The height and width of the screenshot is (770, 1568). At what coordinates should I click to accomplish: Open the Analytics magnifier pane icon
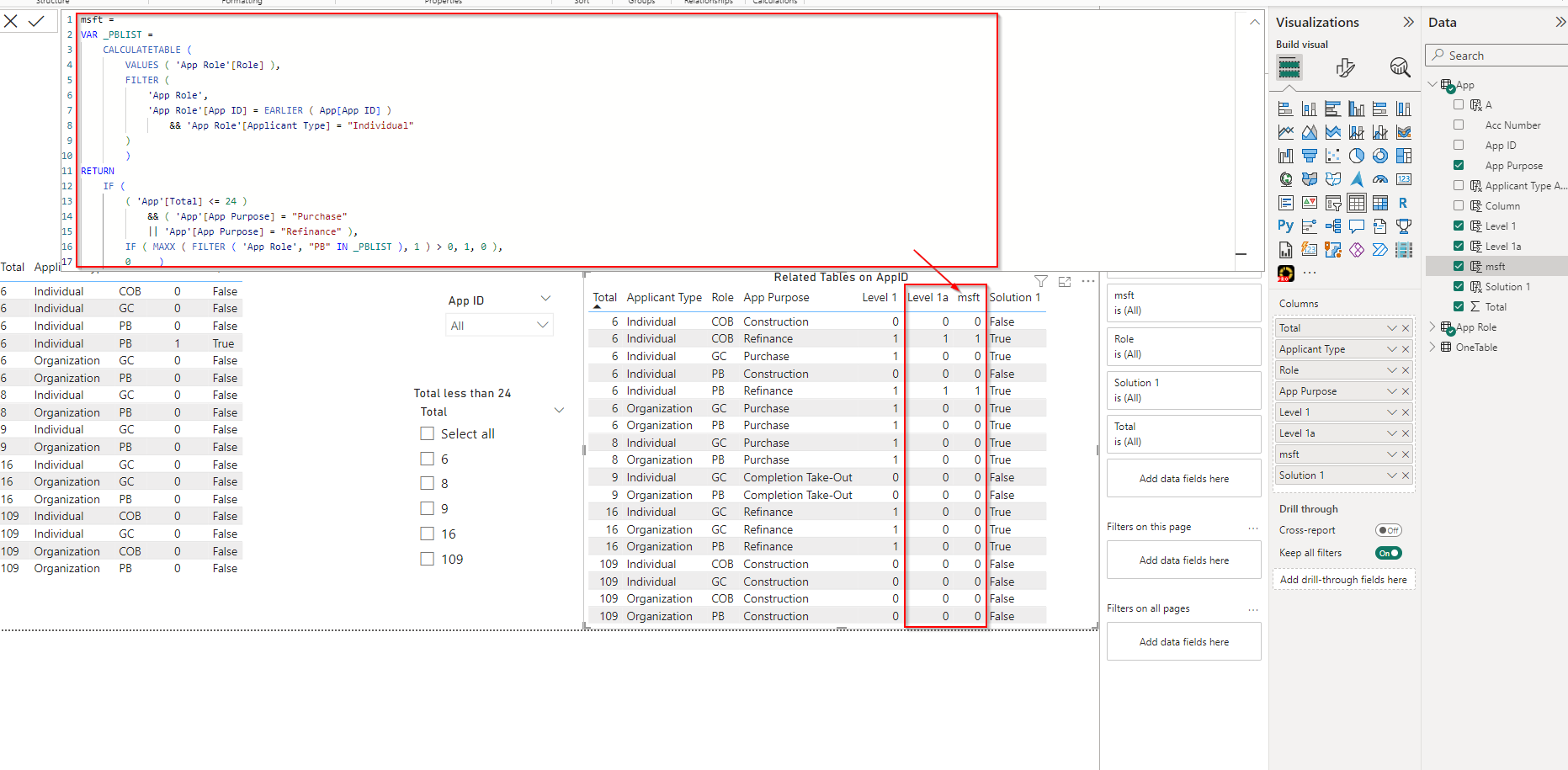tap(1400, 67)
